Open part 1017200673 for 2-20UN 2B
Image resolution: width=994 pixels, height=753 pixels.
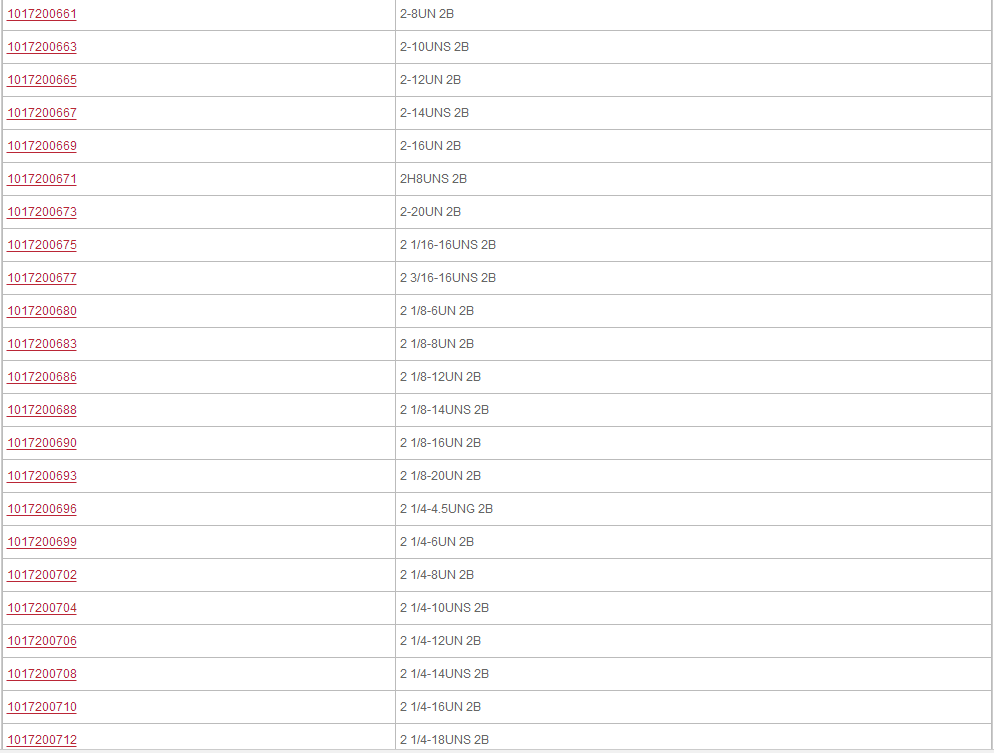click(x=42, y=212)
